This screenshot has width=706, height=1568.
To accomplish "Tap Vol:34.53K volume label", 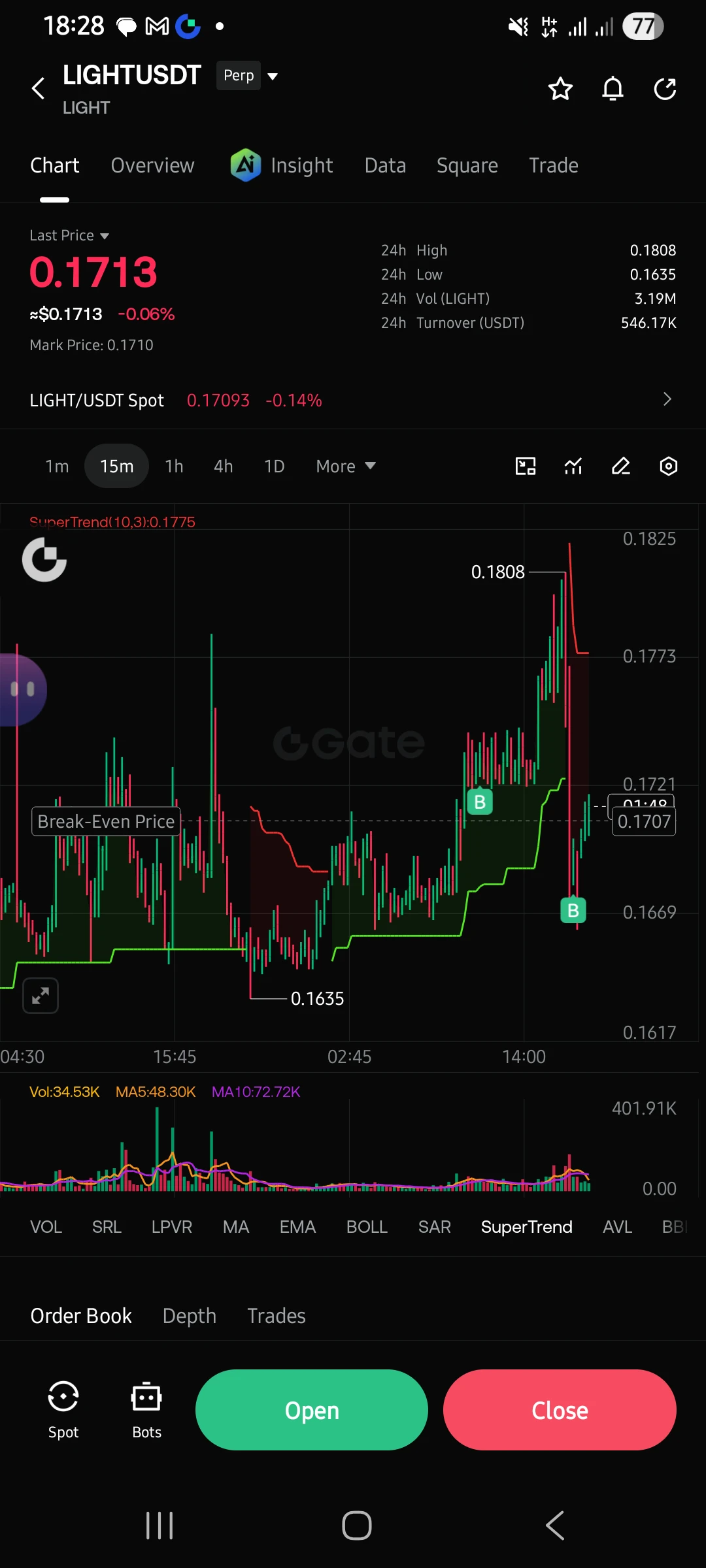I will click(x=64, y=1092).
